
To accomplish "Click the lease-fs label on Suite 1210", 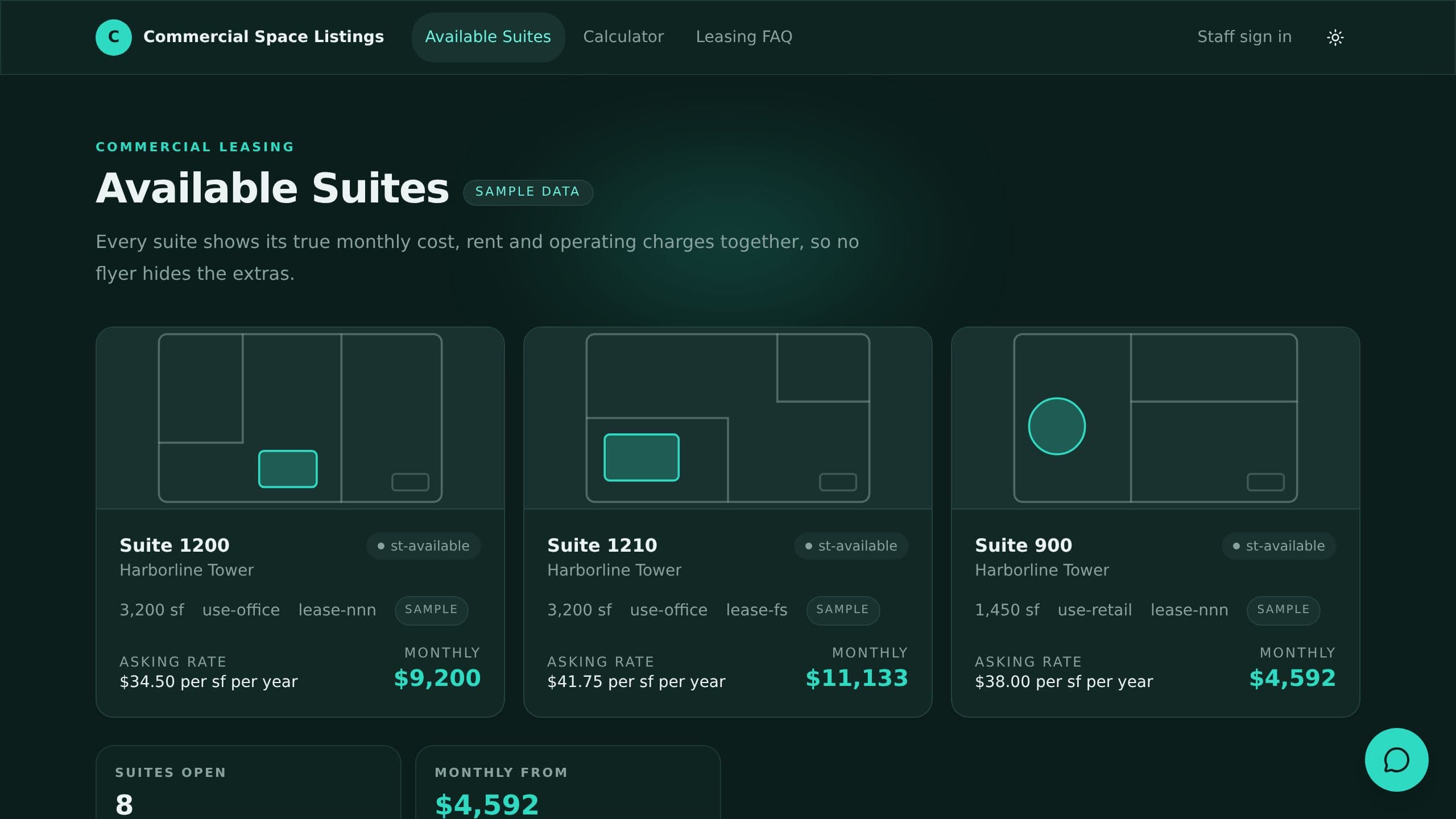I will click(x=757, y=610).
